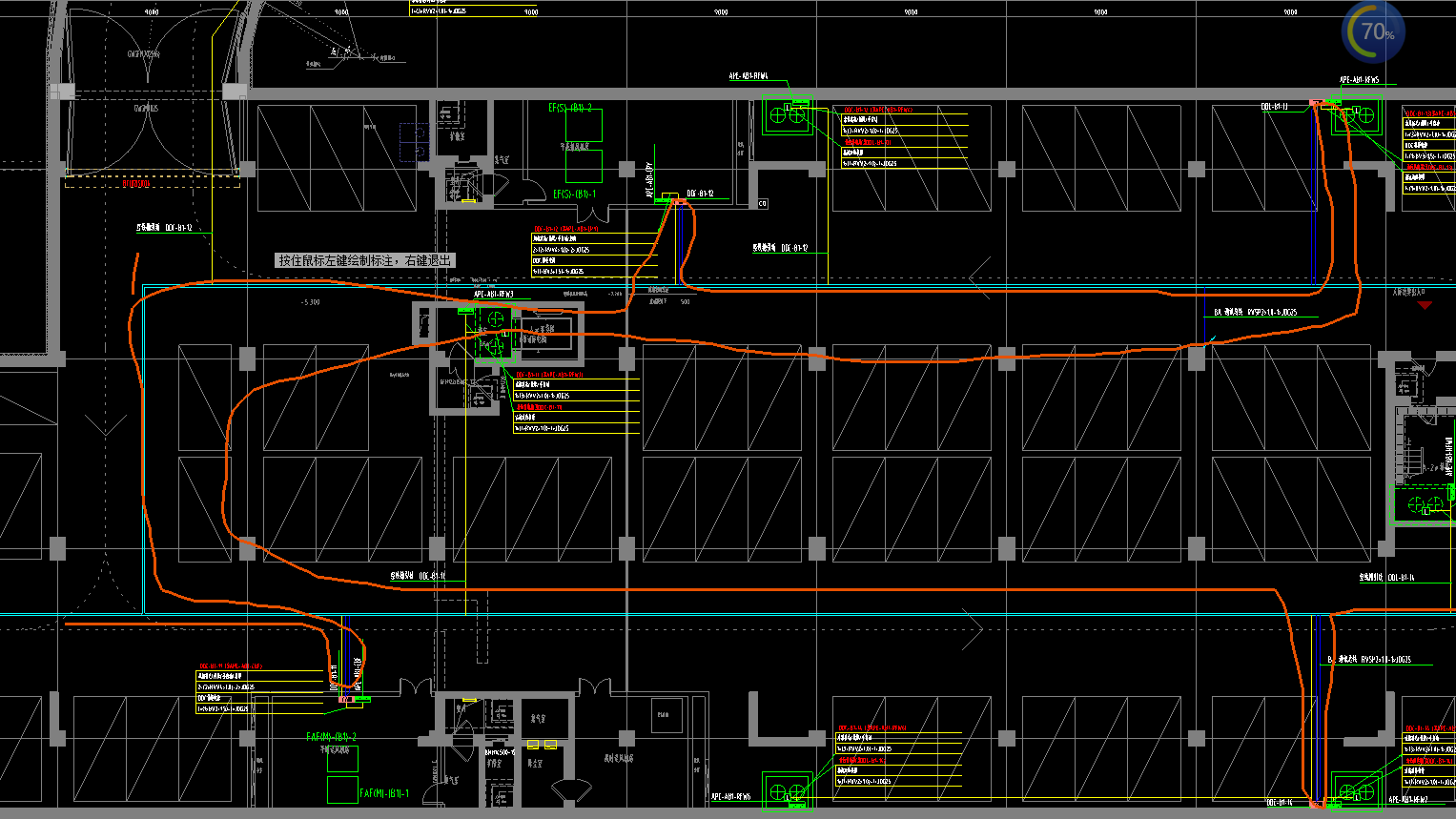Click the tooltip '按住鼠标左键绘制标注，右键退出'
The image size is (1456, 819).
365,260
